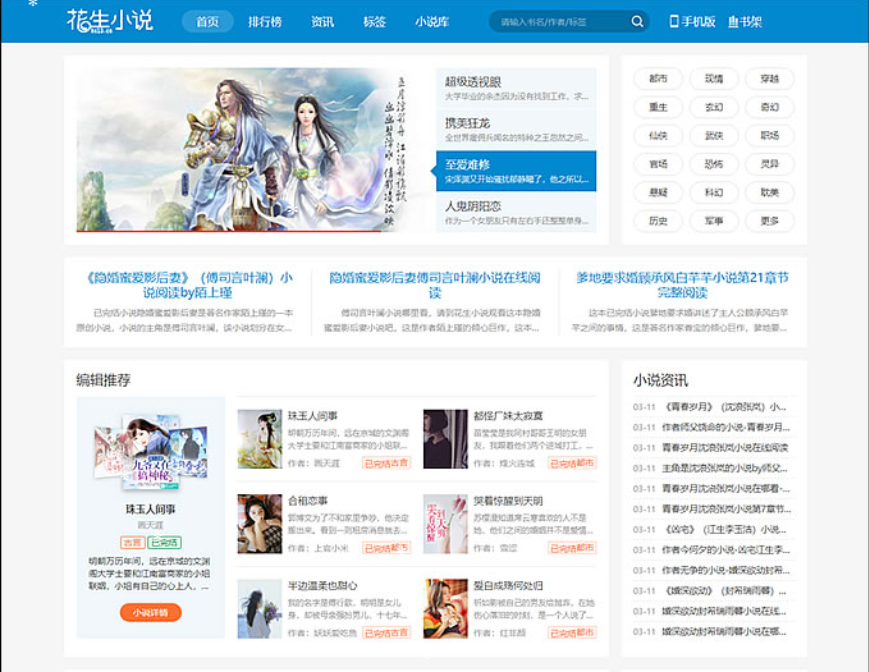Image resolution: width=869 pixels, height=672 pixels.
Task: Click the 小说详情 orange button
Action: 150,612
